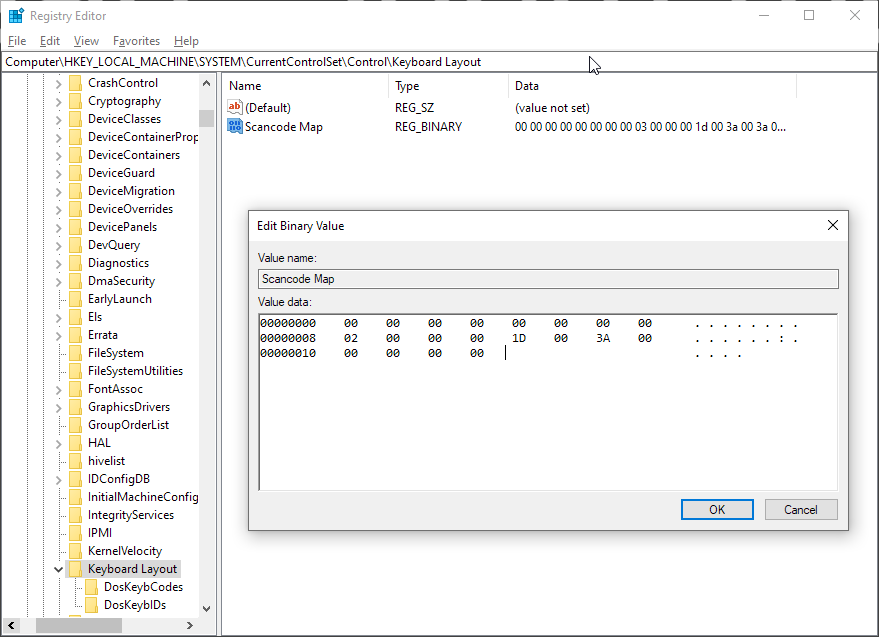Click the HAL folder icon

[75, 443]
